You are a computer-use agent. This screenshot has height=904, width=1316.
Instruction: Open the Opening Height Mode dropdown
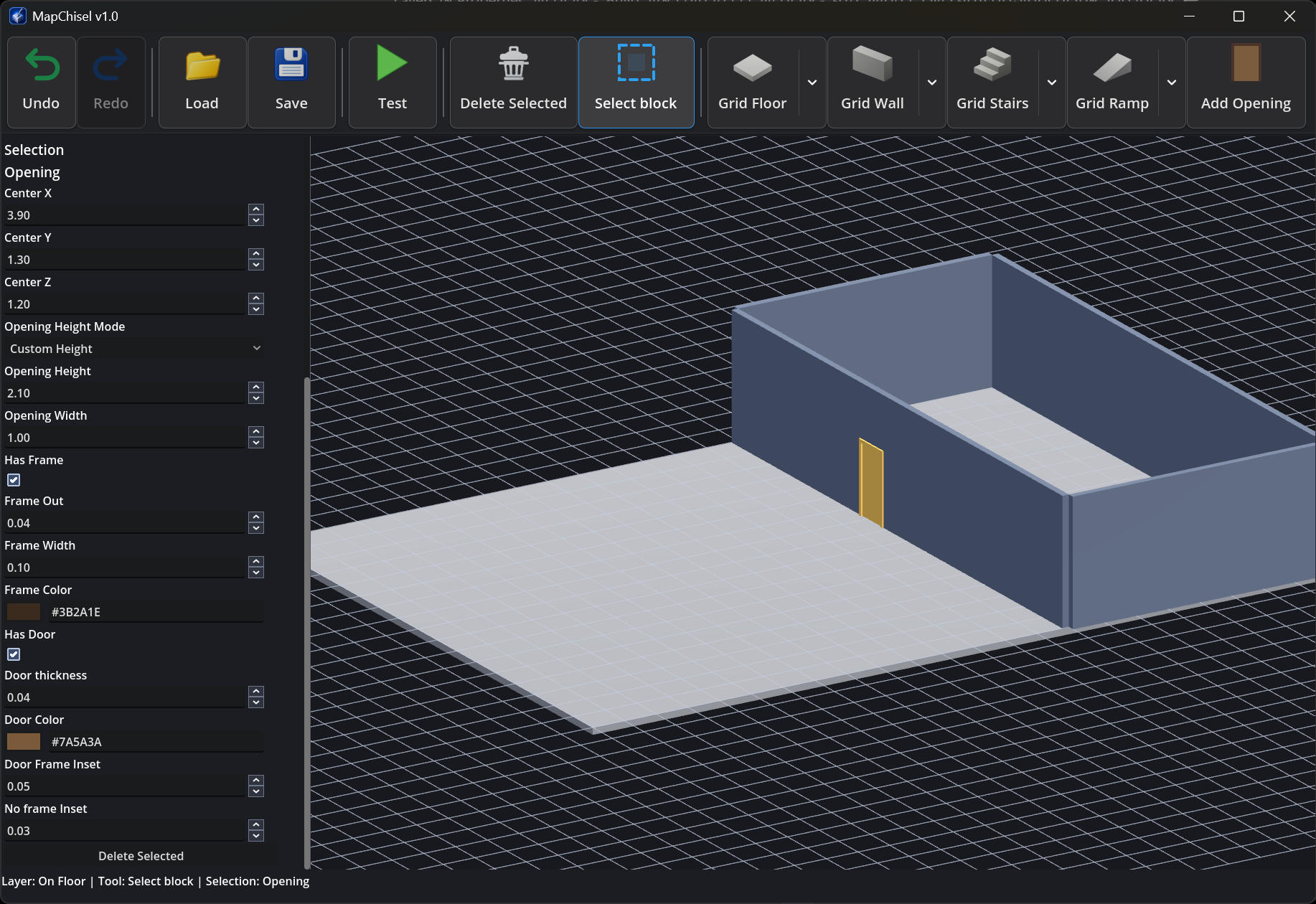tap(134, 349)
